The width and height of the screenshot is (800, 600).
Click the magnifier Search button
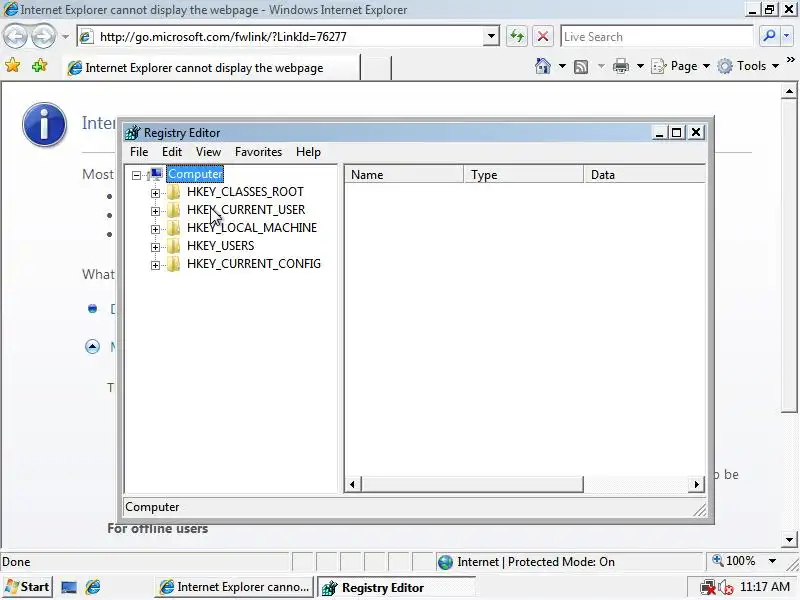769,36
